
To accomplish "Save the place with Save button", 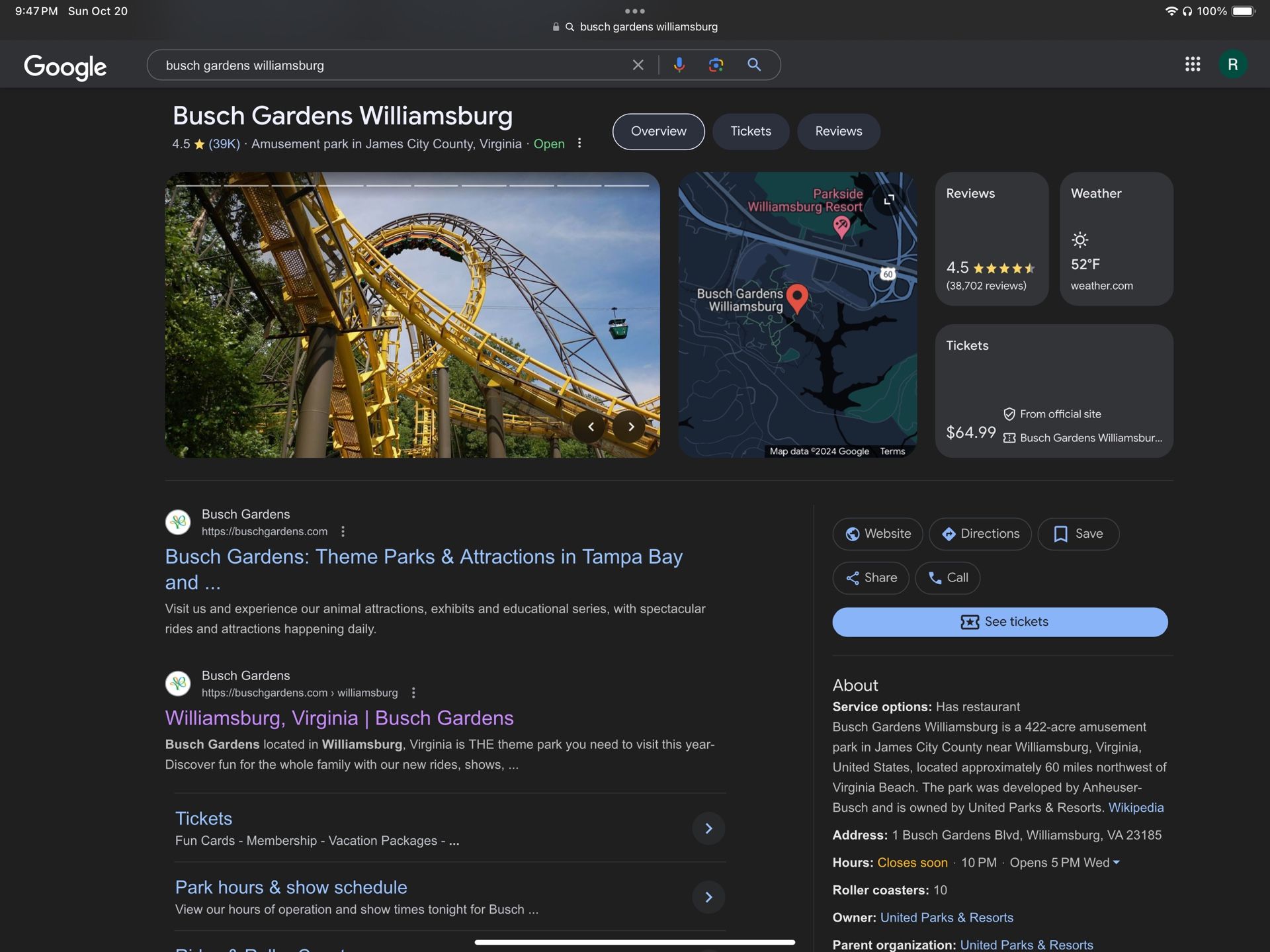I will 1078,534.
